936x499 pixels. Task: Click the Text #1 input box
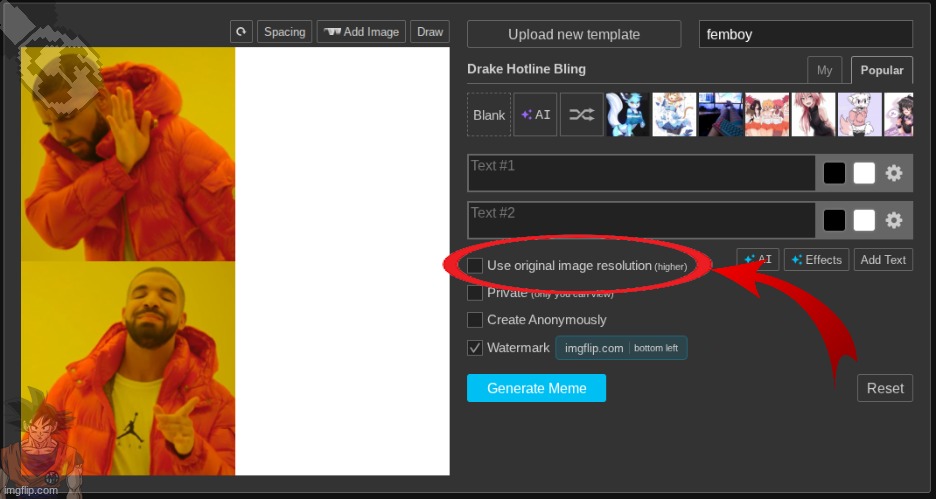pos(642,173)
